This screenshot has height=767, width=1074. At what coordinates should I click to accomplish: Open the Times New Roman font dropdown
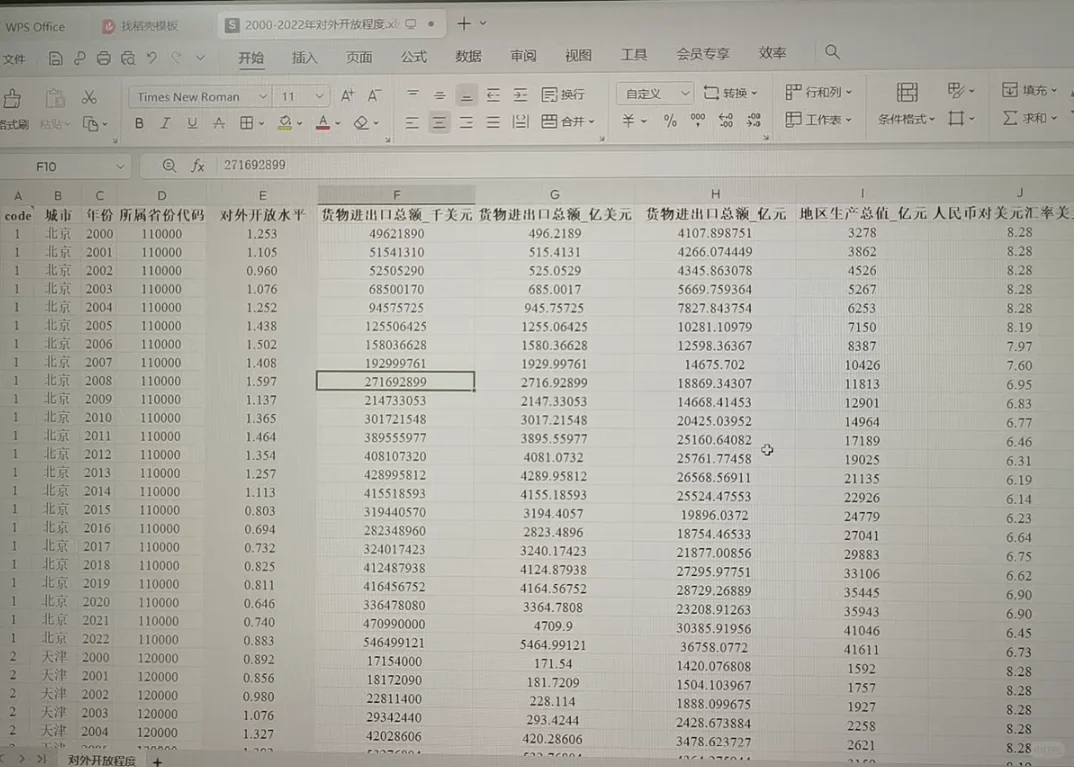click(x=262, y=97)
